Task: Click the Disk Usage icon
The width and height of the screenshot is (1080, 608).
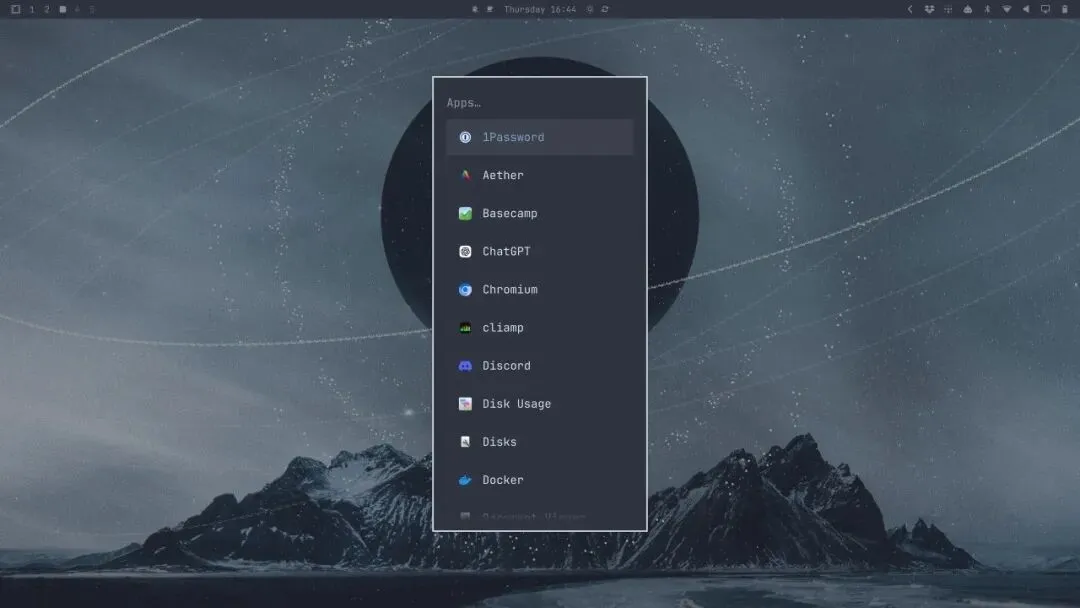Action: pyautogui.click(x=465, y=403)
